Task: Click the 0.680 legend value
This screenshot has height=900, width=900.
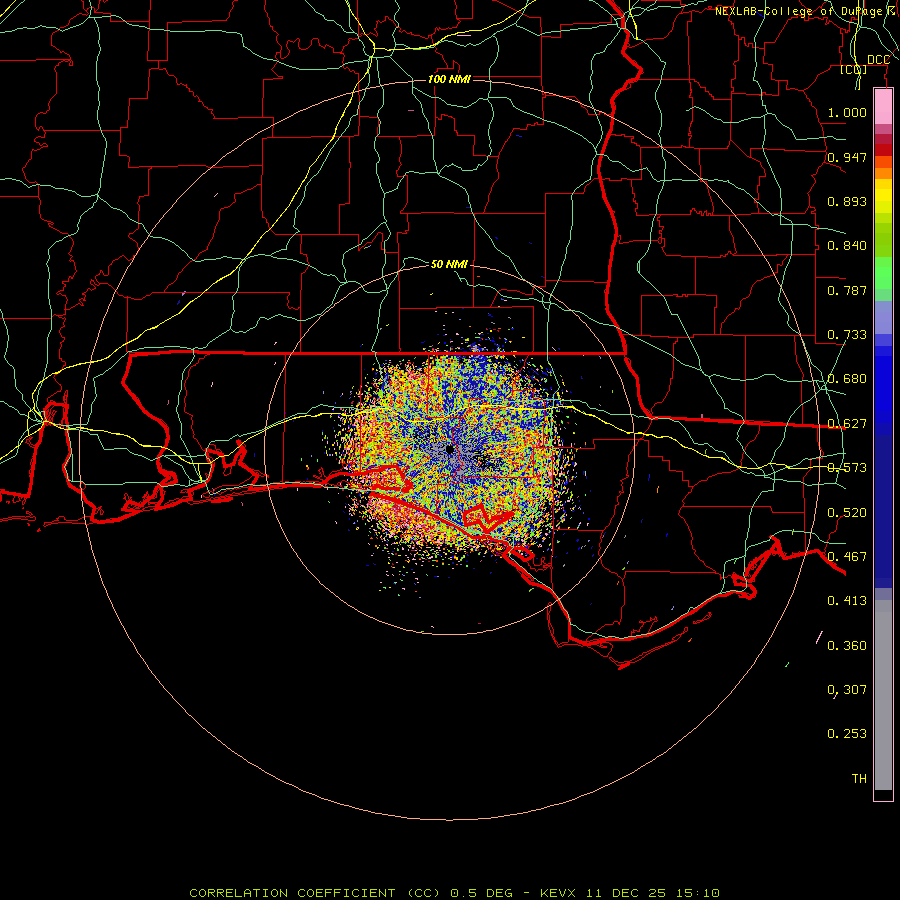Action: coord(847,379)
